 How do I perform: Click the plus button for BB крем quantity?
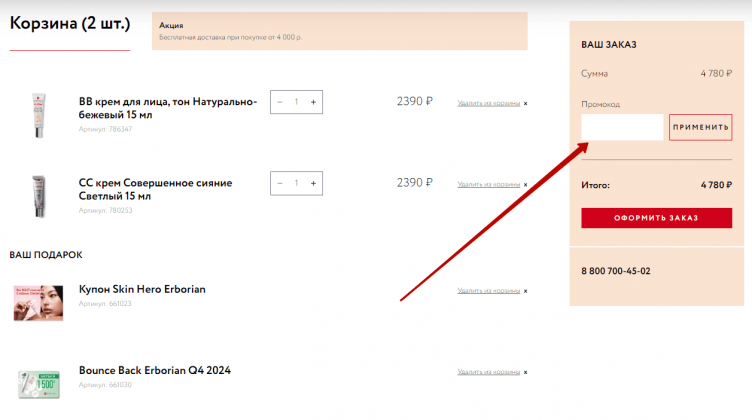click(x=313, y=102)
